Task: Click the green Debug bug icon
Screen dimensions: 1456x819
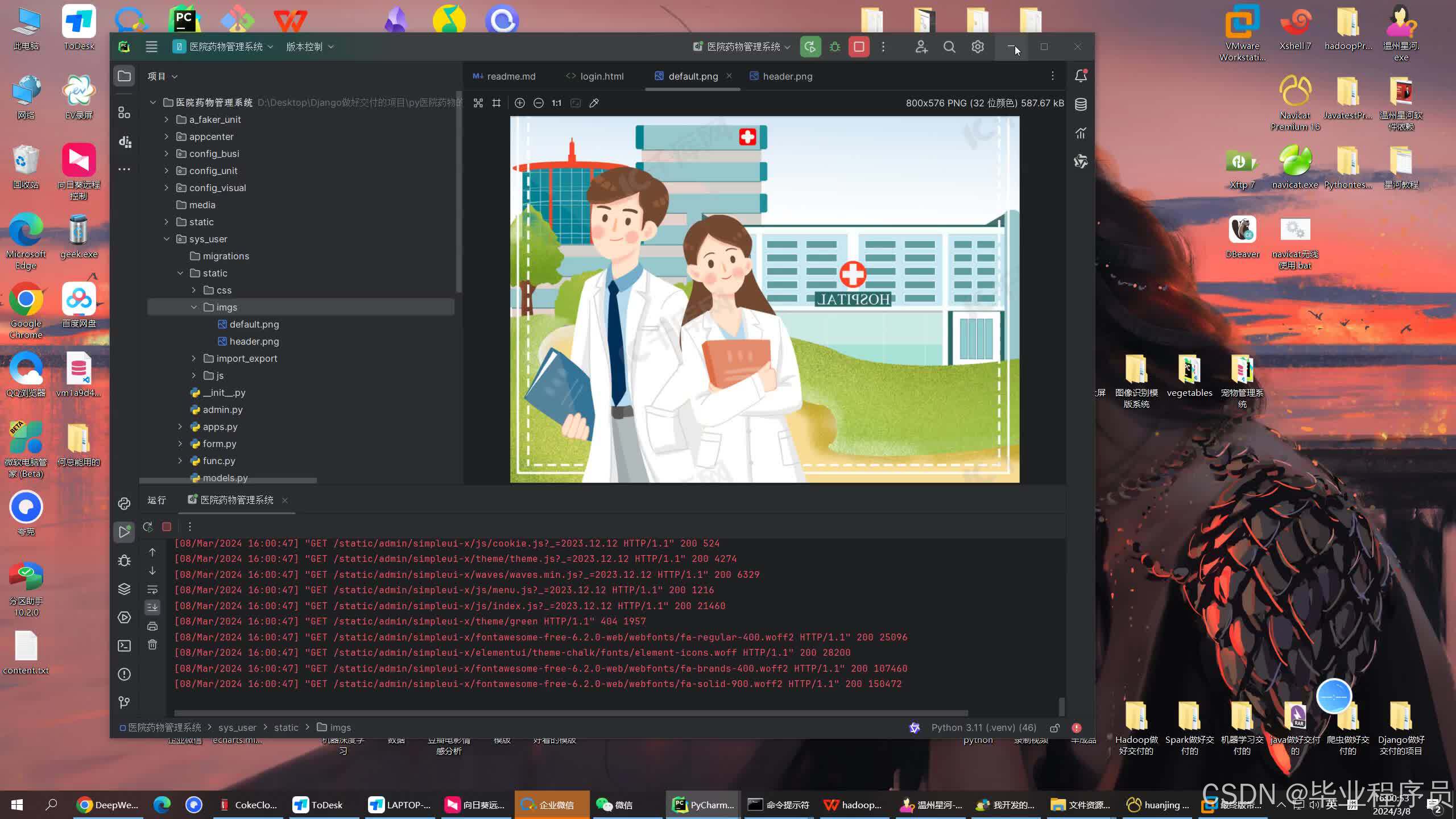Action: (834, 47)
